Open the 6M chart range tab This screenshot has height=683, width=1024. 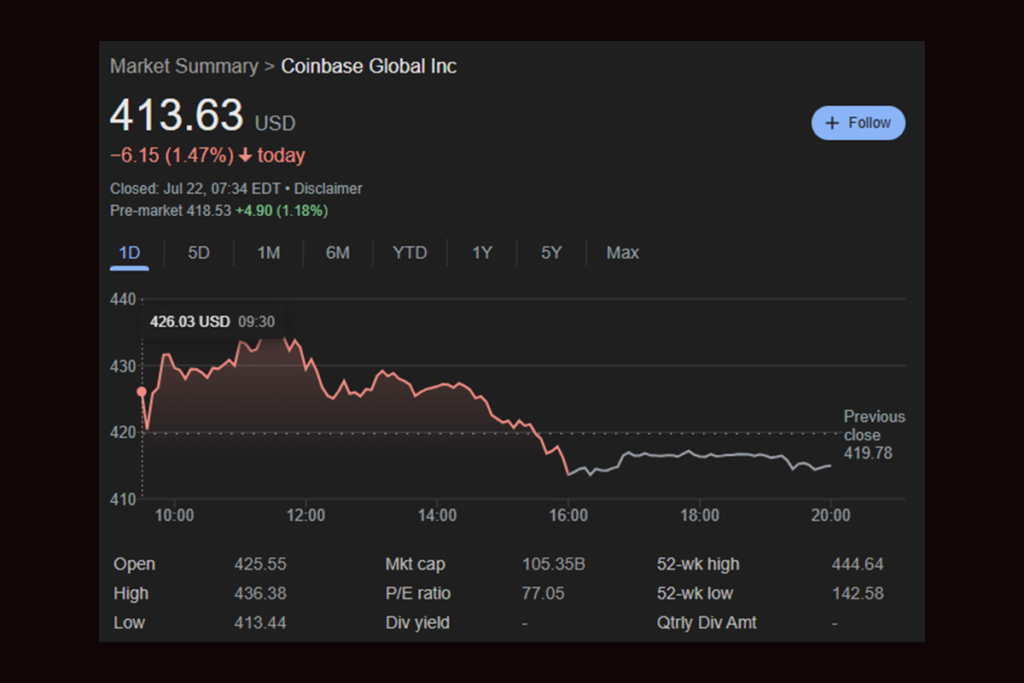[338, 253]
